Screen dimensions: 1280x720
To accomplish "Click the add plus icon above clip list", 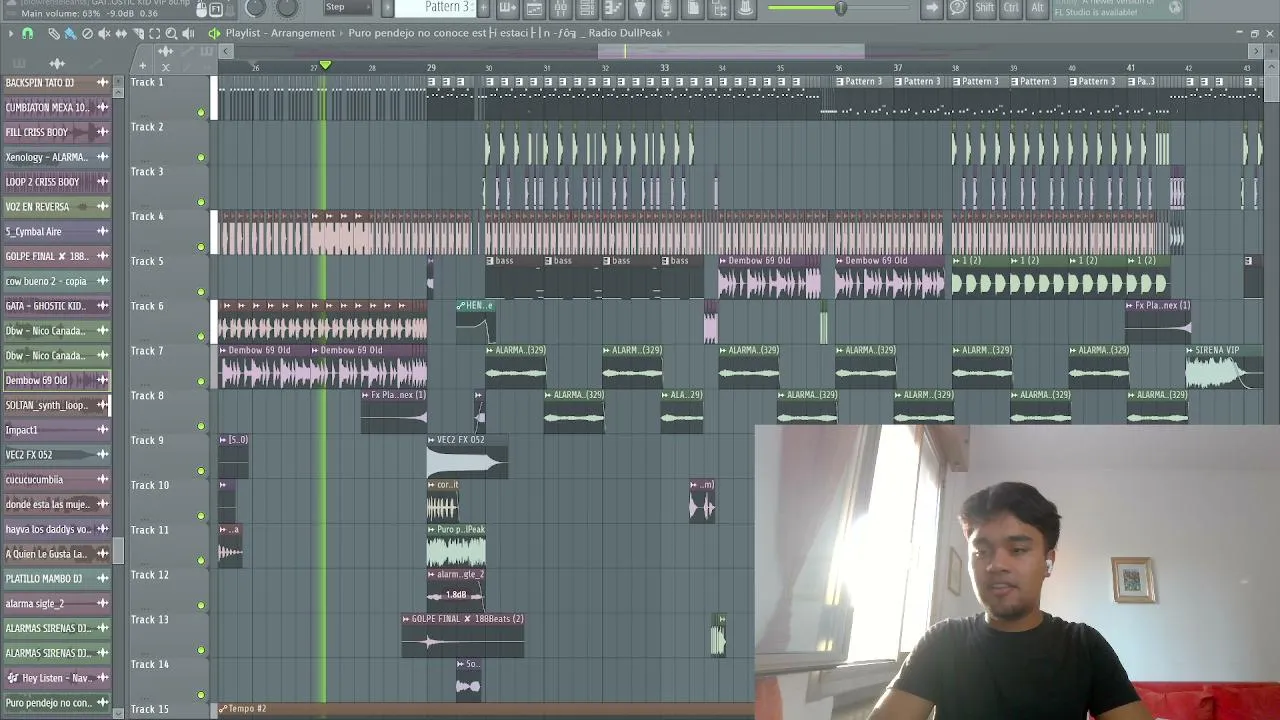I will pyautogui.click(x=142, y=66).
